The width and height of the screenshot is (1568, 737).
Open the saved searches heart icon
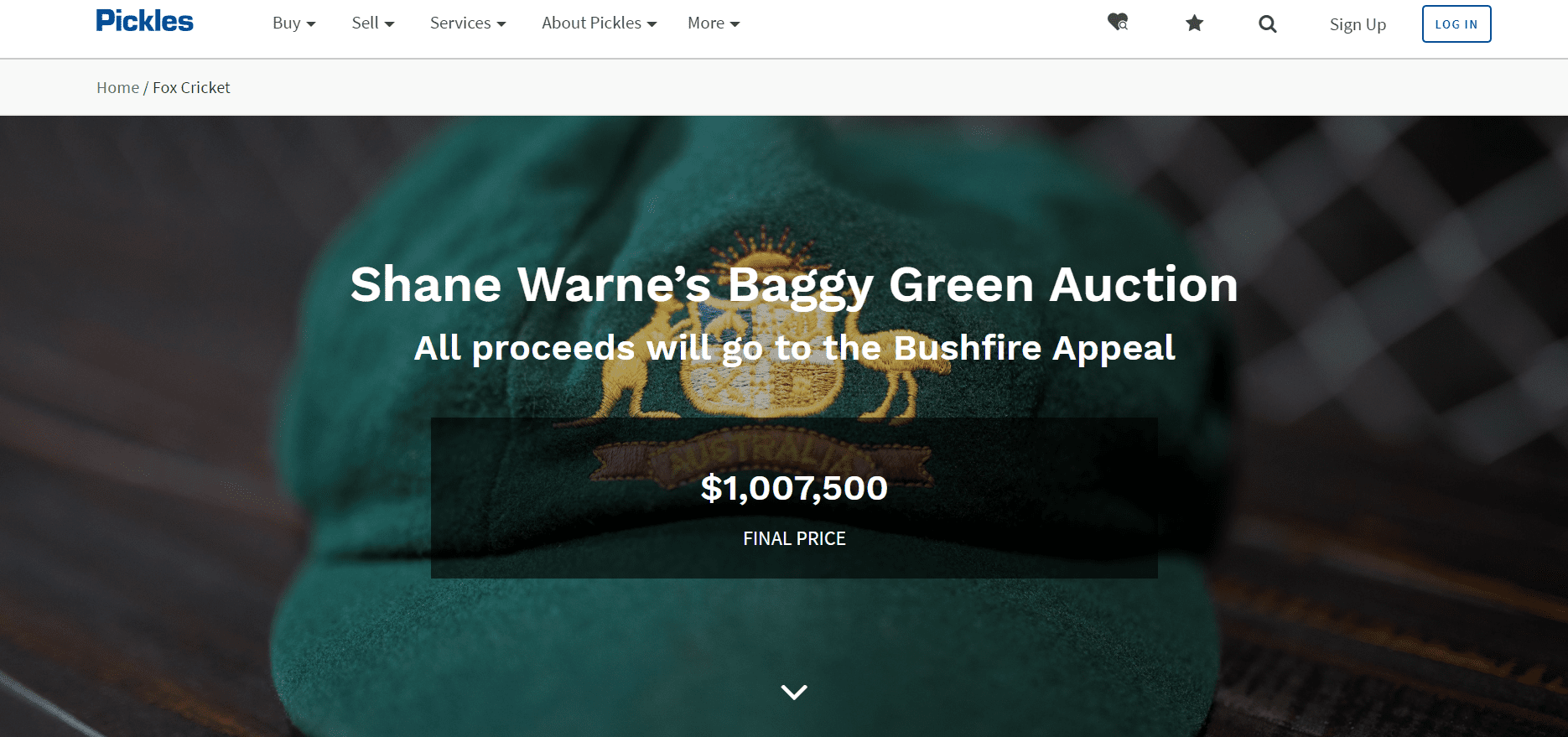[x=1118, y=23]
